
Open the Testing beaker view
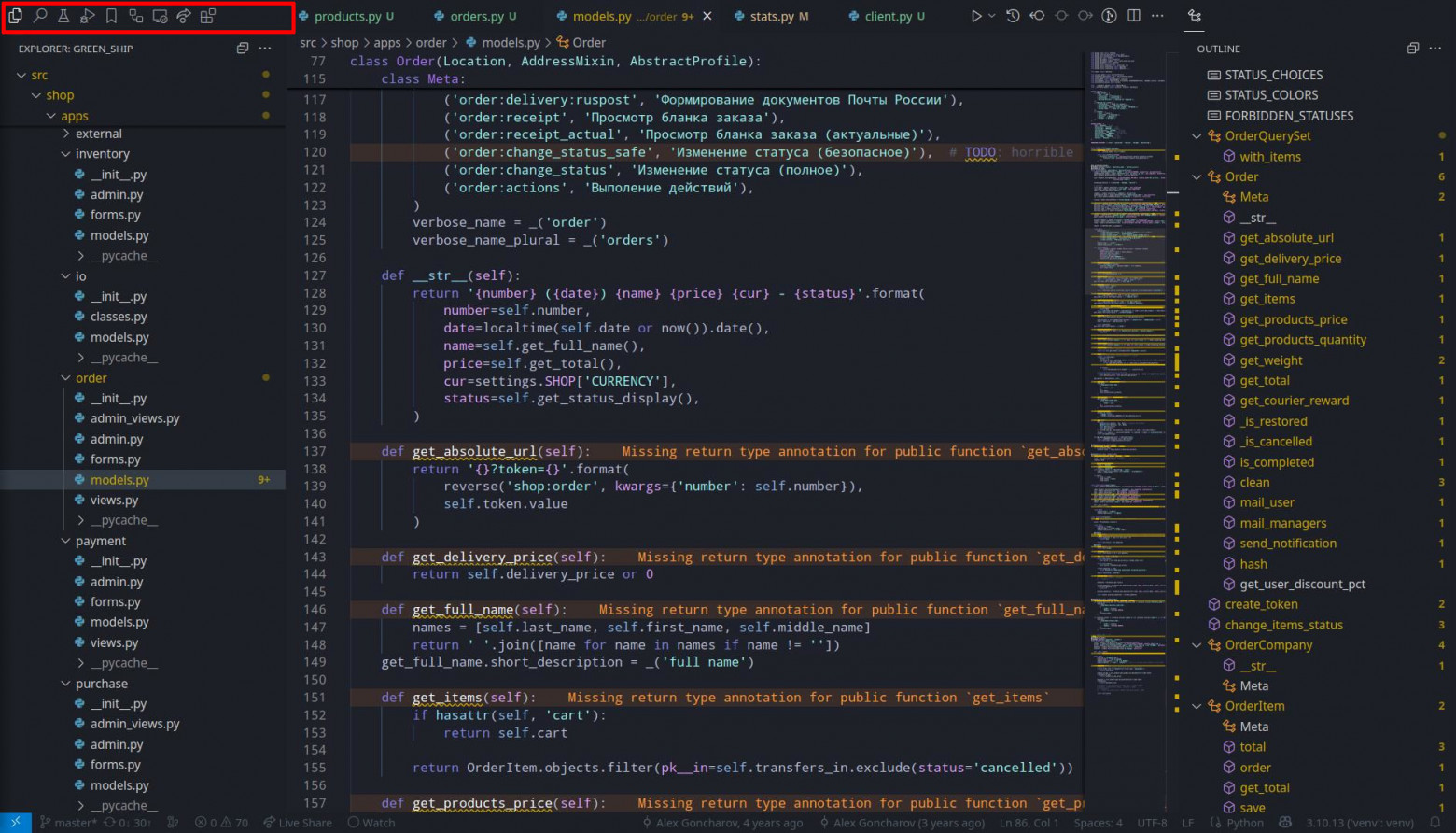[x=63, y=16]
